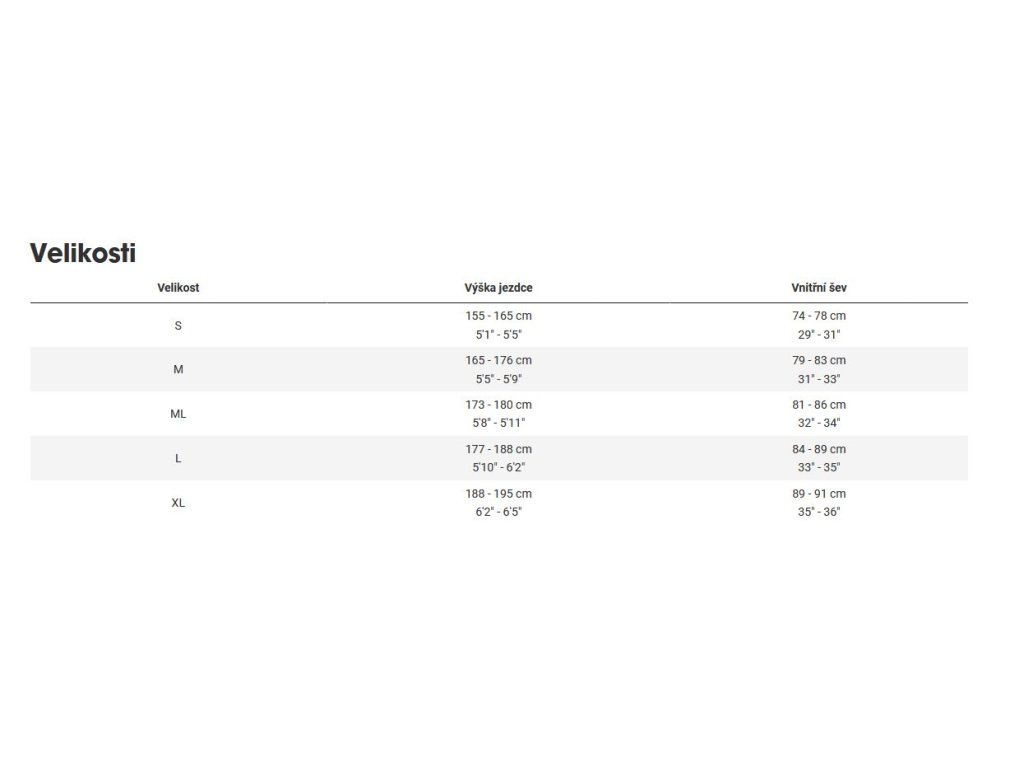Select the Velikost column header
This screenshot has height=768, width=1024.
178,287
